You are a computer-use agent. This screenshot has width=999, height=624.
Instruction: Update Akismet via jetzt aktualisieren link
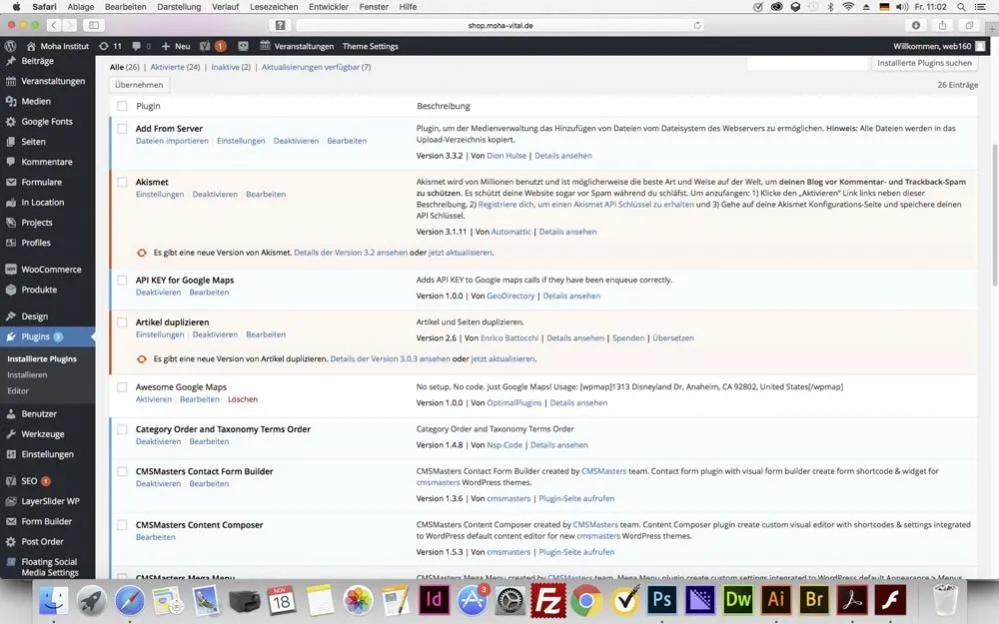[460, 252]
